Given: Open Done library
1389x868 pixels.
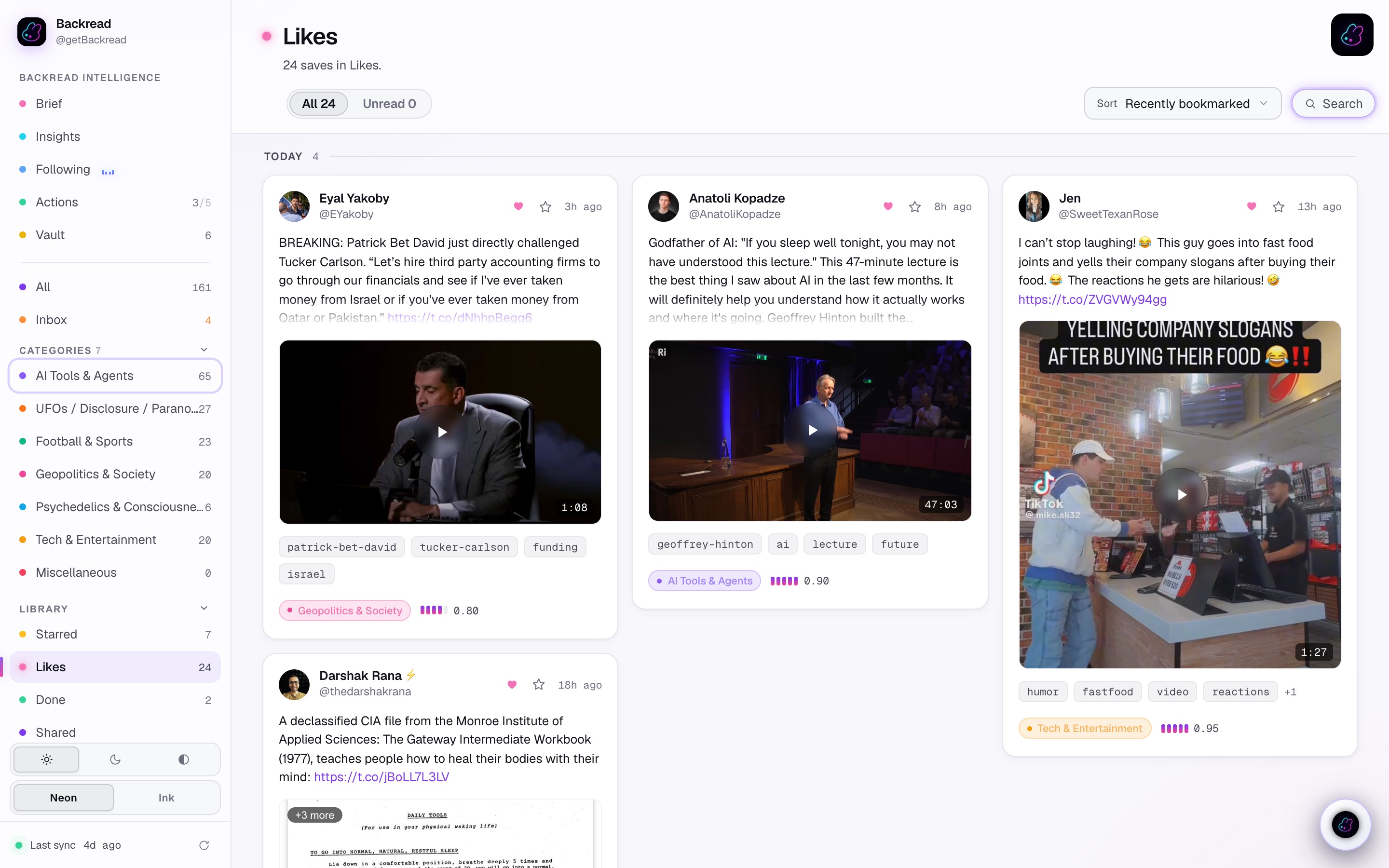Looking at the screenshot, I should click(x=115, y=700).
